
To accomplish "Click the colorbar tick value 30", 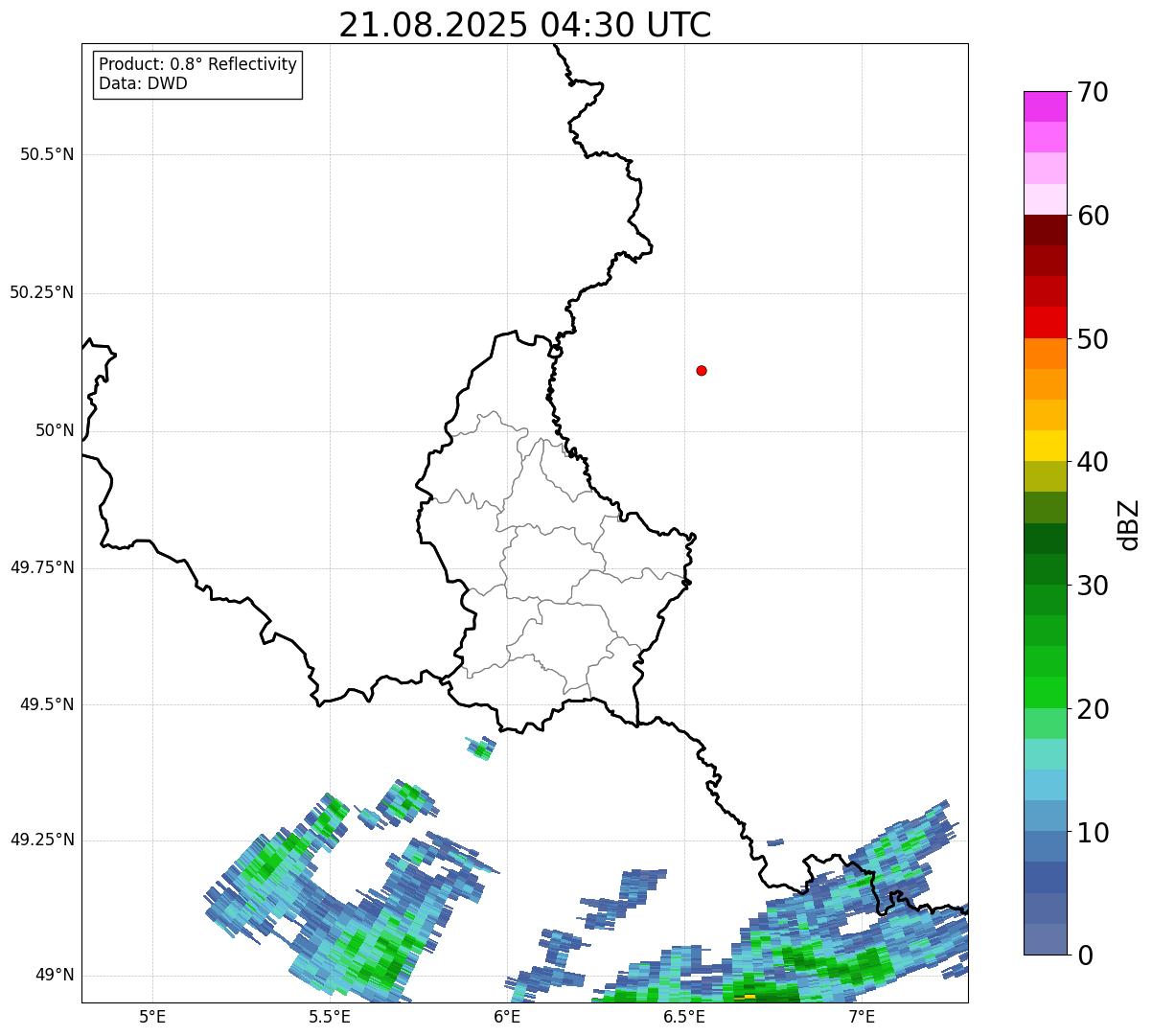I will coord(1093,586).
